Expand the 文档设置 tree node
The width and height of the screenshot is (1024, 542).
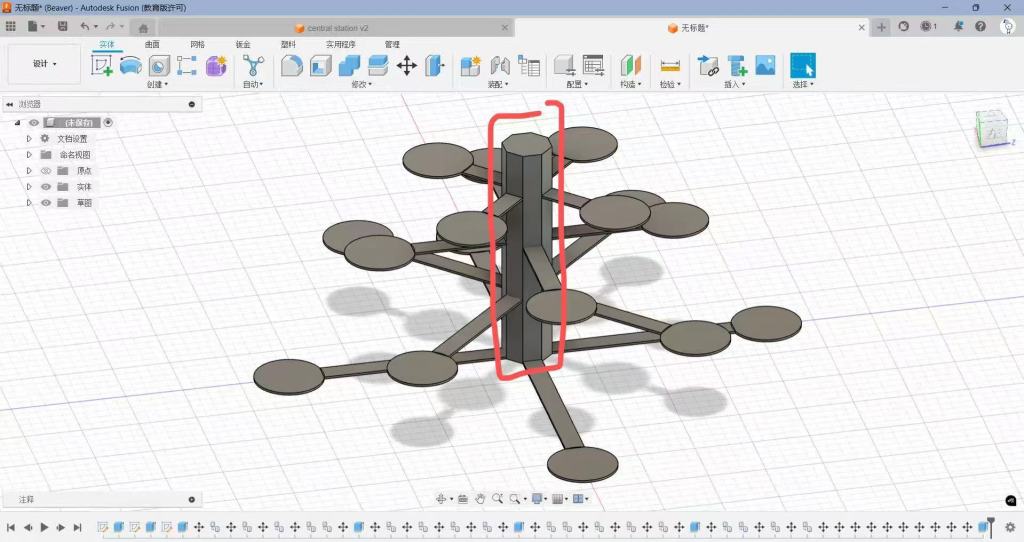tap(29, 139)
